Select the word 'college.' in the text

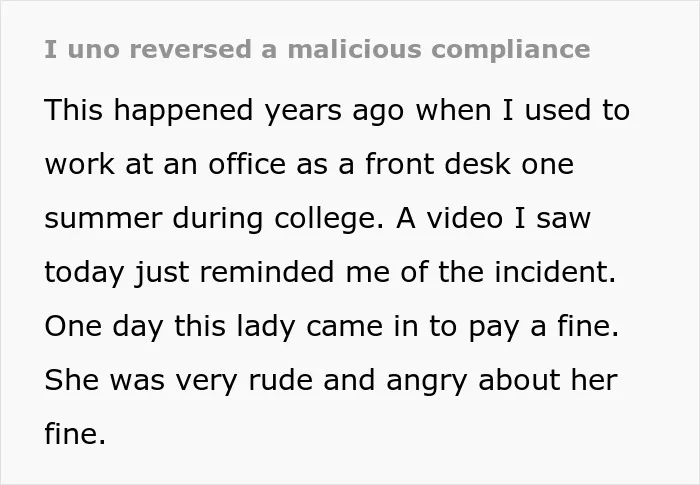(x=329, y=218)
